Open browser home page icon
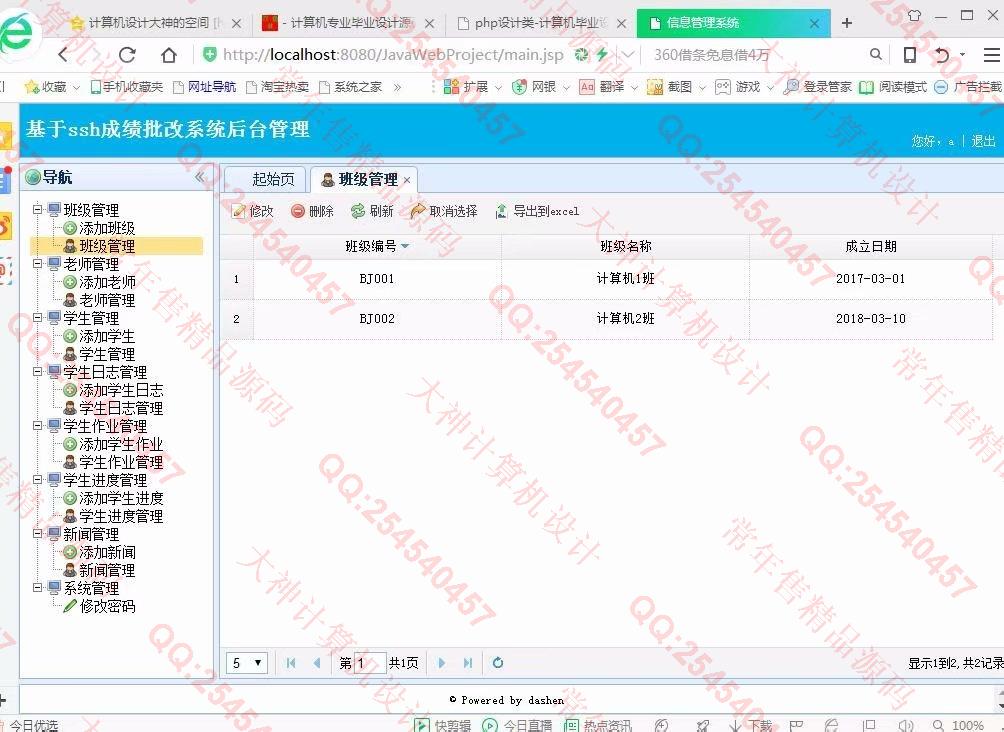The image size is (1004, 732). [x=169, y=54]
